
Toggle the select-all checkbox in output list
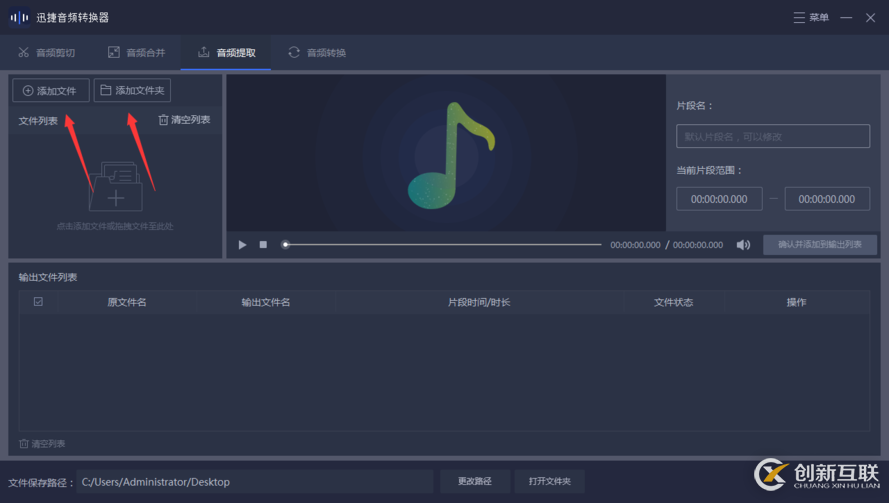pos(38,302)
